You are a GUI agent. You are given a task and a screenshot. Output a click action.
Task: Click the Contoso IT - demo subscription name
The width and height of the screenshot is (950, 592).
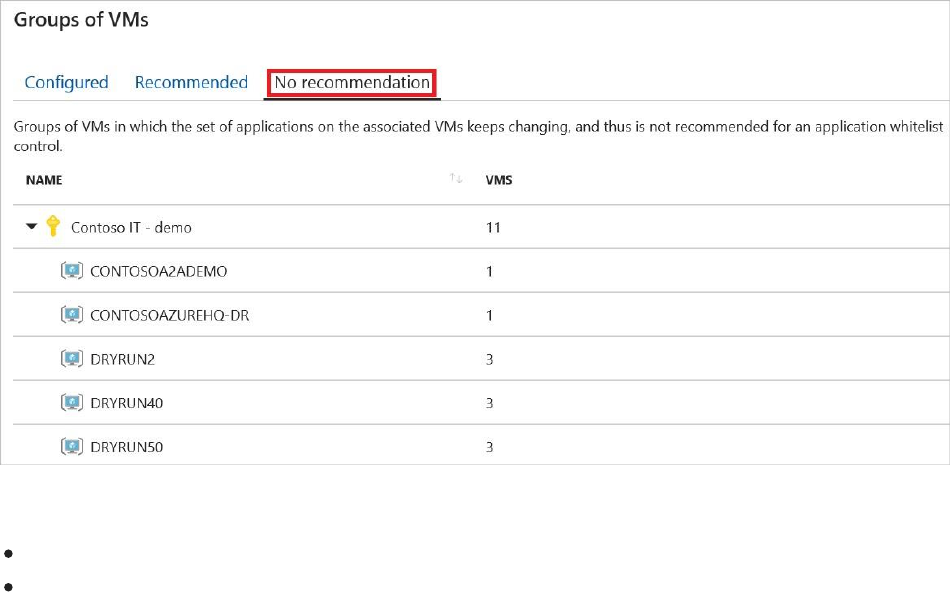tap(131, 227)
